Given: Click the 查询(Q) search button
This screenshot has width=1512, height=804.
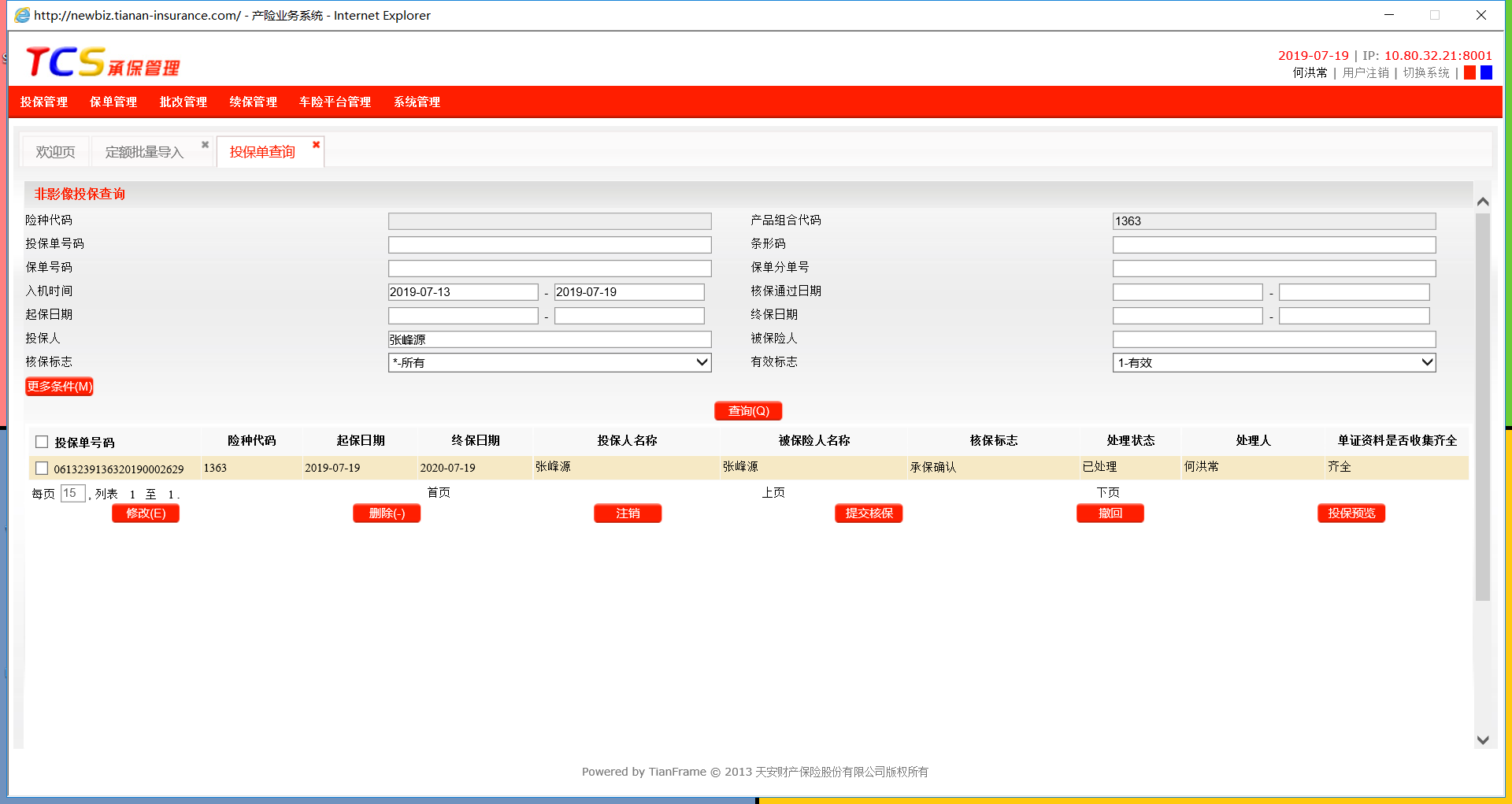Looking at the screenshot, I should click(x=747, y=411).
